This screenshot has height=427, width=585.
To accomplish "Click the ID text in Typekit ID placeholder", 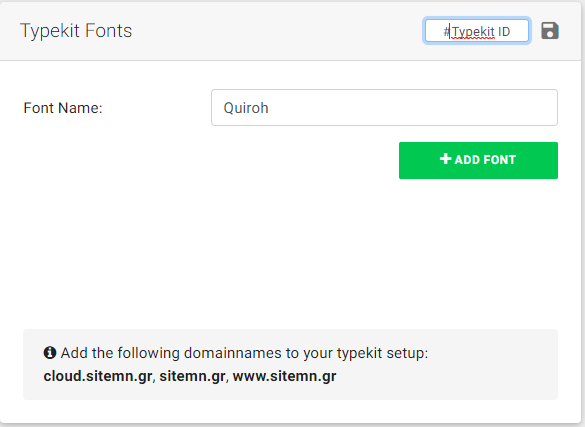I will point(504,32).
